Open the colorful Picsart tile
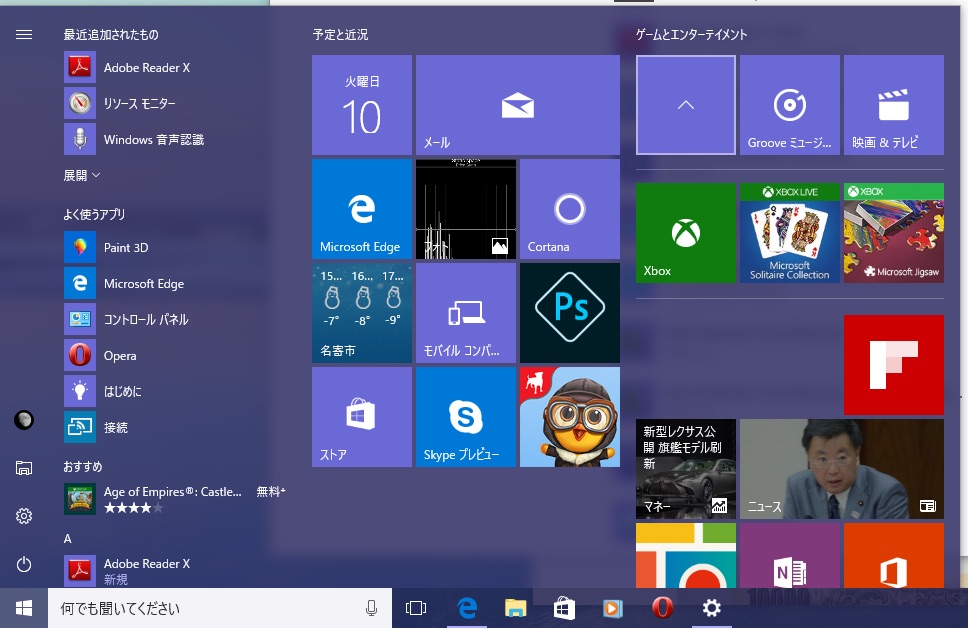The width and height of the screenshot is (968, 628). pyautogui.click(x=686, y=556)
